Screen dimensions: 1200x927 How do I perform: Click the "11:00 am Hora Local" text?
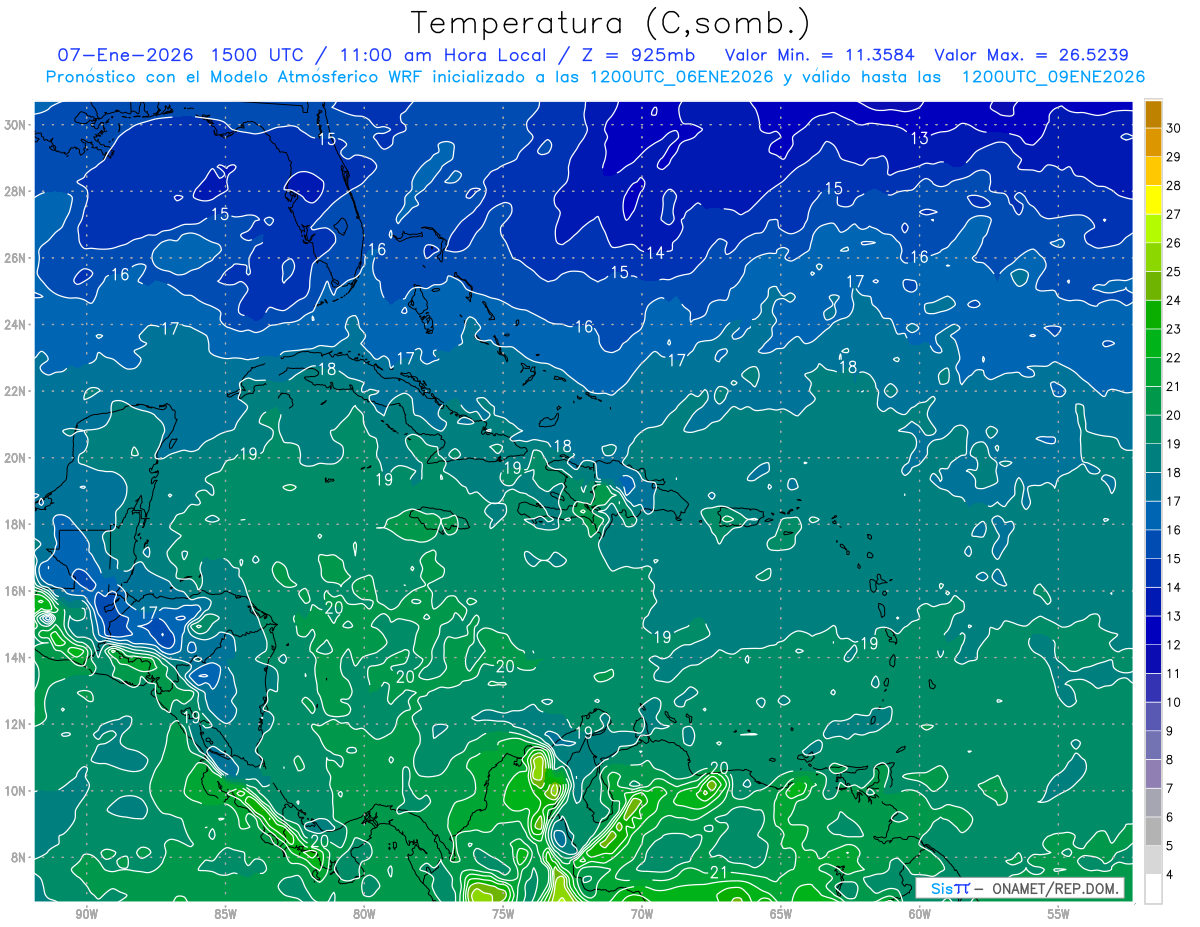pyautogui.click(x=441, y=55)
